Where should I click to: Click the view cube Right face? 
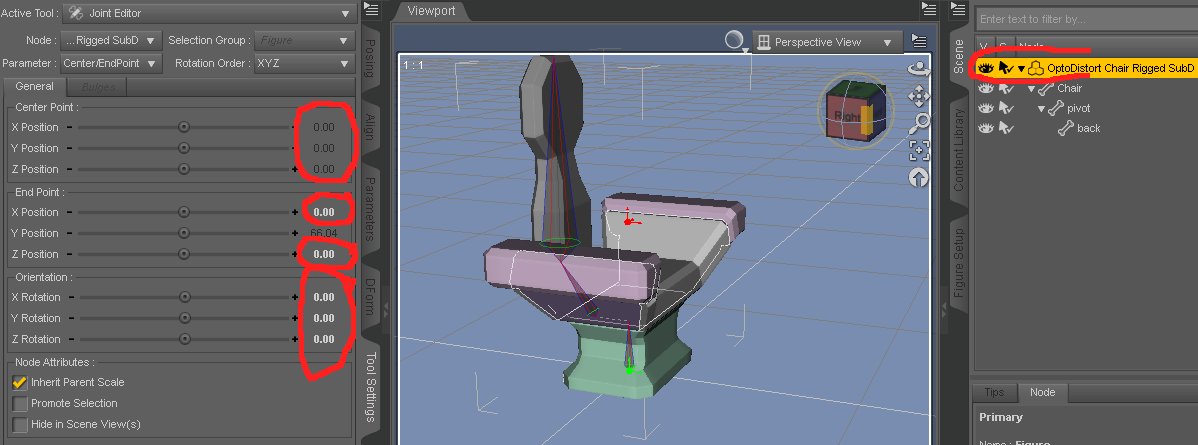pyautogui.click(x=845, y=115)
